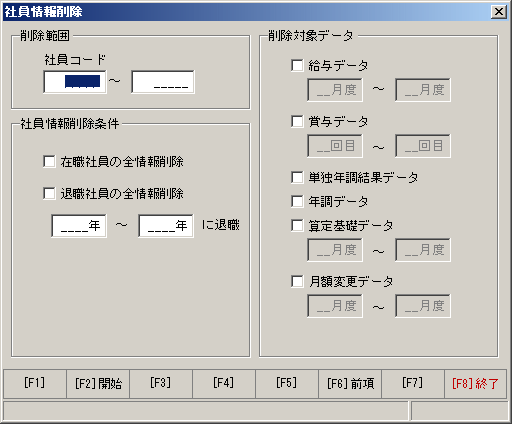Image resolution: width=512 pixels, height=424 pixels.
Task: Click the 社員コード label
Action: click(x=75, y=60)
